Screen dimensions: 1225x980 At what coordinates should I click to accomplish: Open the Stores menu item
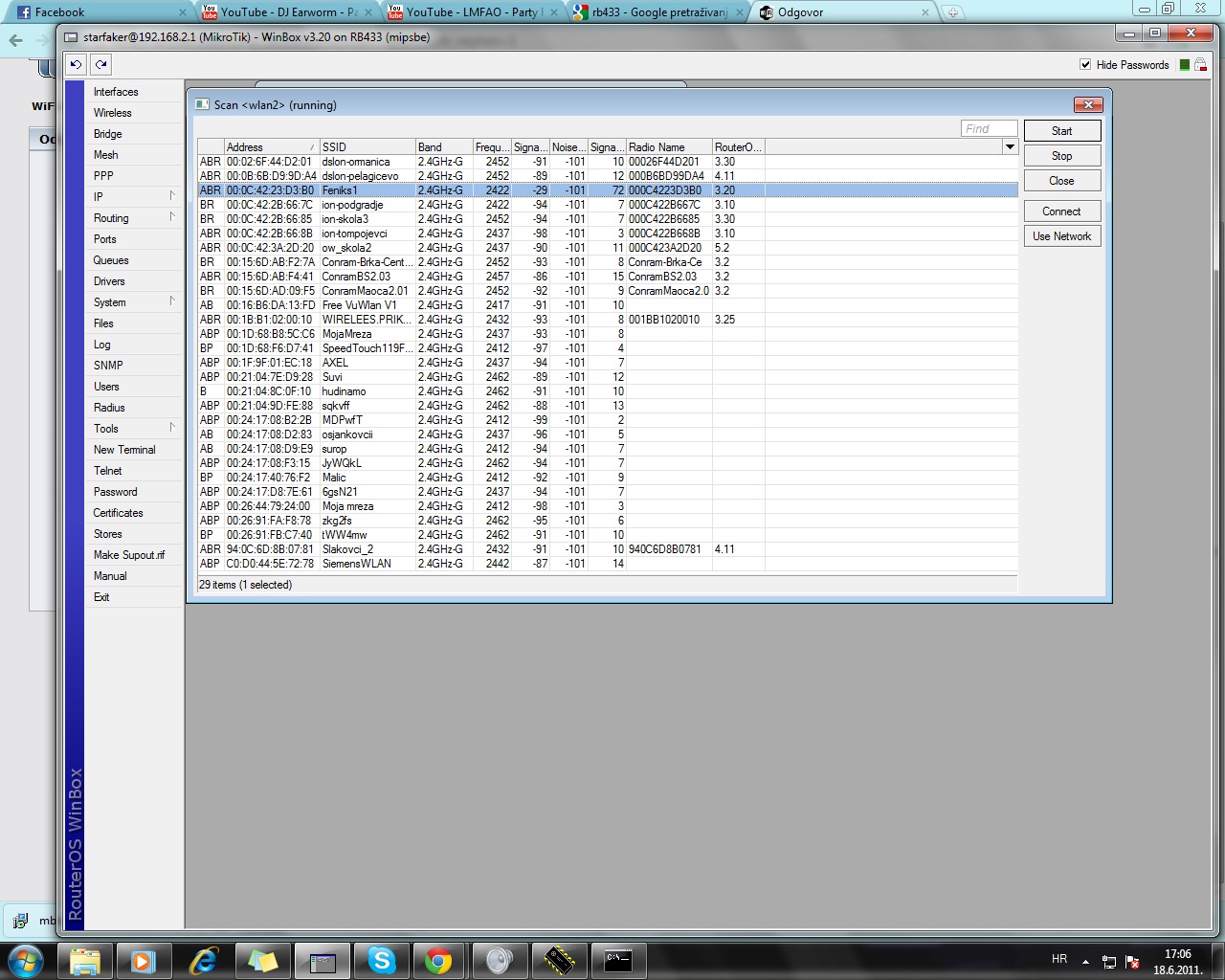108,534
